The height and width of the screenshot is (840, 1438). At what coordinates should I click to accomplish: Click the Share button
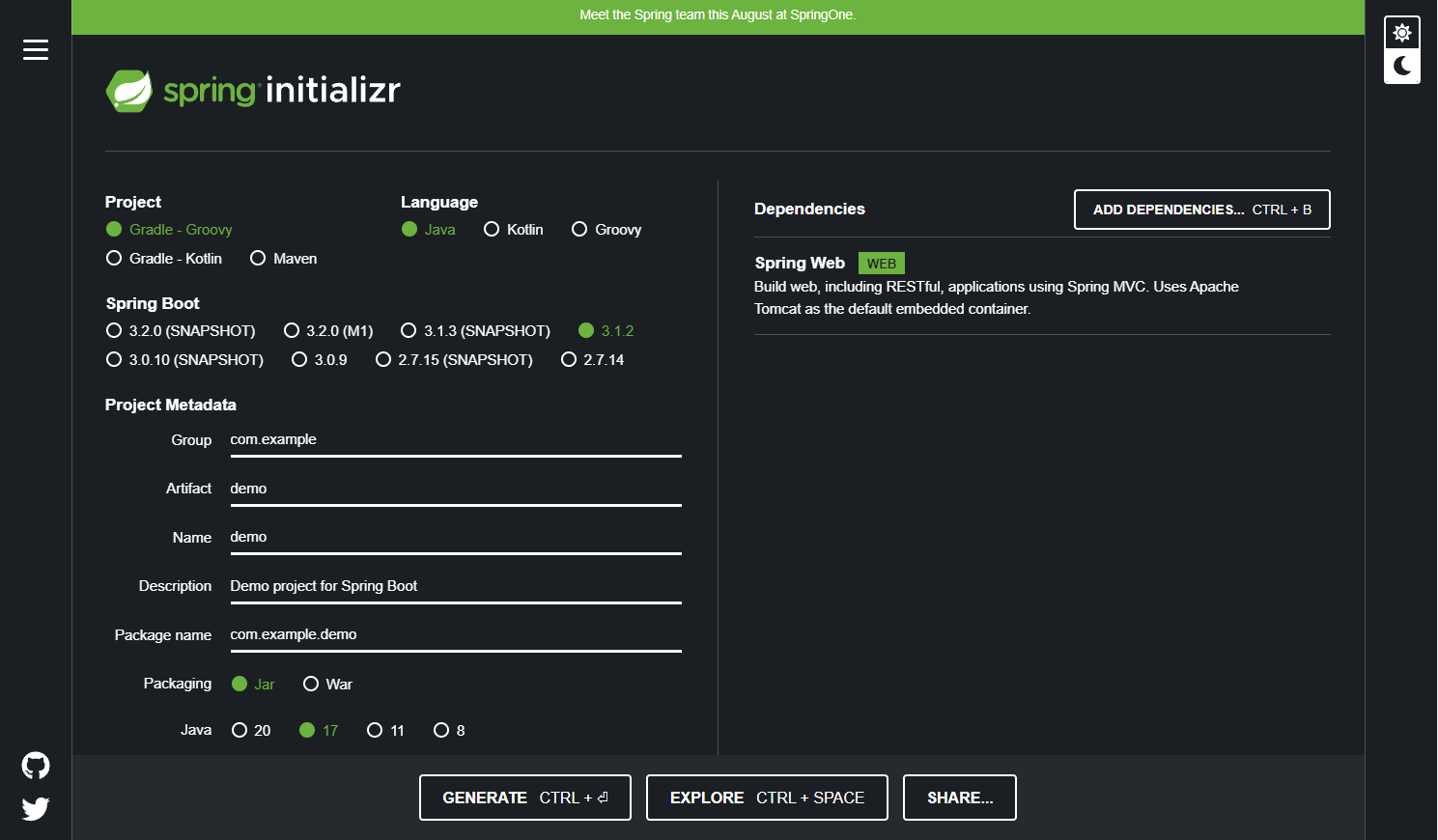coord(960,798)
